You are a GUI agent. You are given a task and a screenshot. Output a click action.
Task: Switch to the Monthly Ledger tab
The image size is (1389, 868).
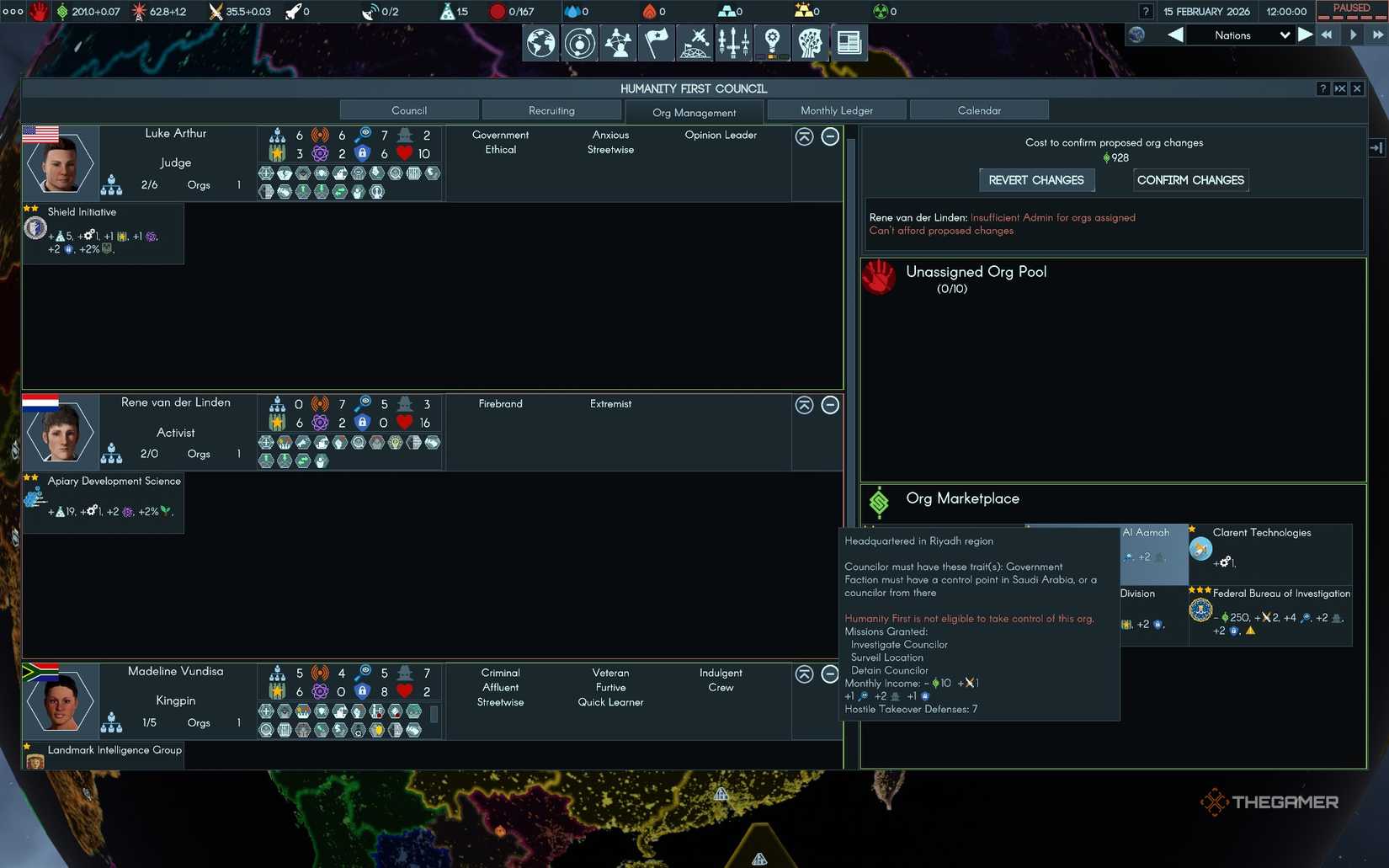tap(837, 109)
